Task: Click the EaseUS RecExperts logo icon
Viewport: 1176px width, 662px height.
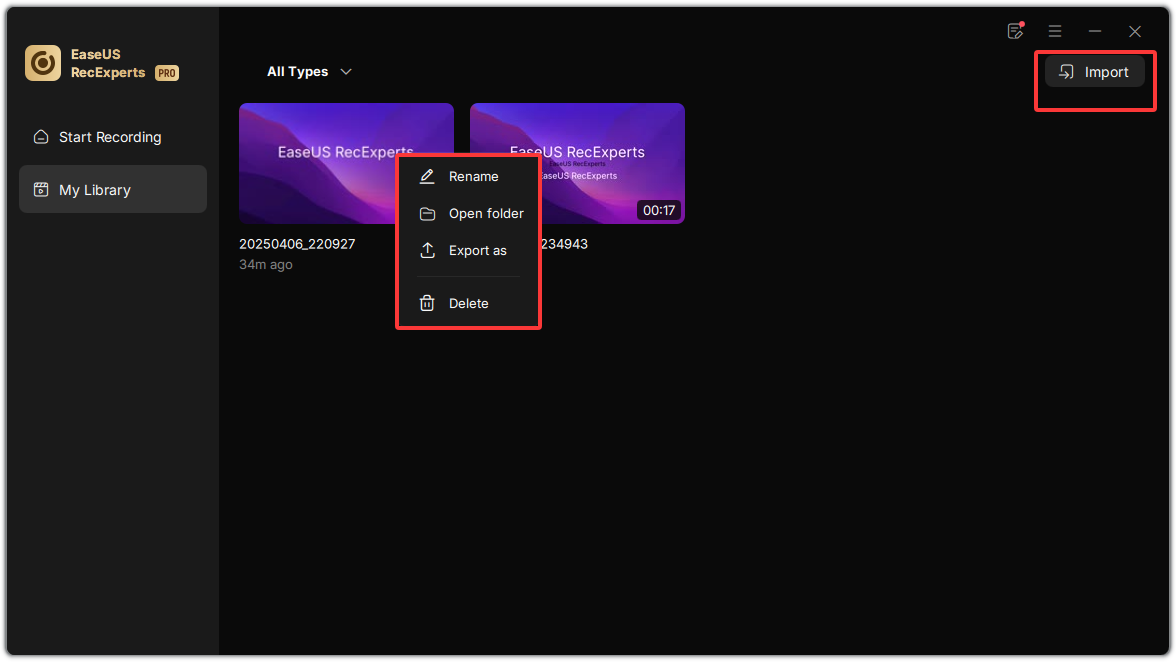Action: (43, 63)
